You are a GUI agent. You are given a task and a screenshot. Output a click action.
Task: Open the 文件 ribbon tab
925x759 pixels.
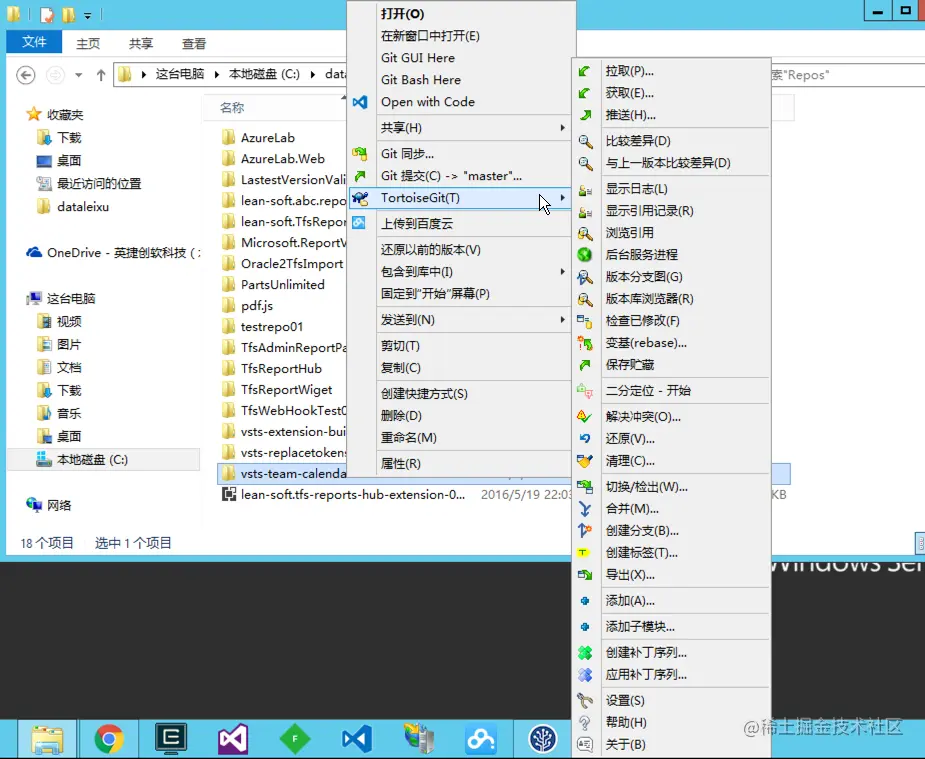point(34,42)
